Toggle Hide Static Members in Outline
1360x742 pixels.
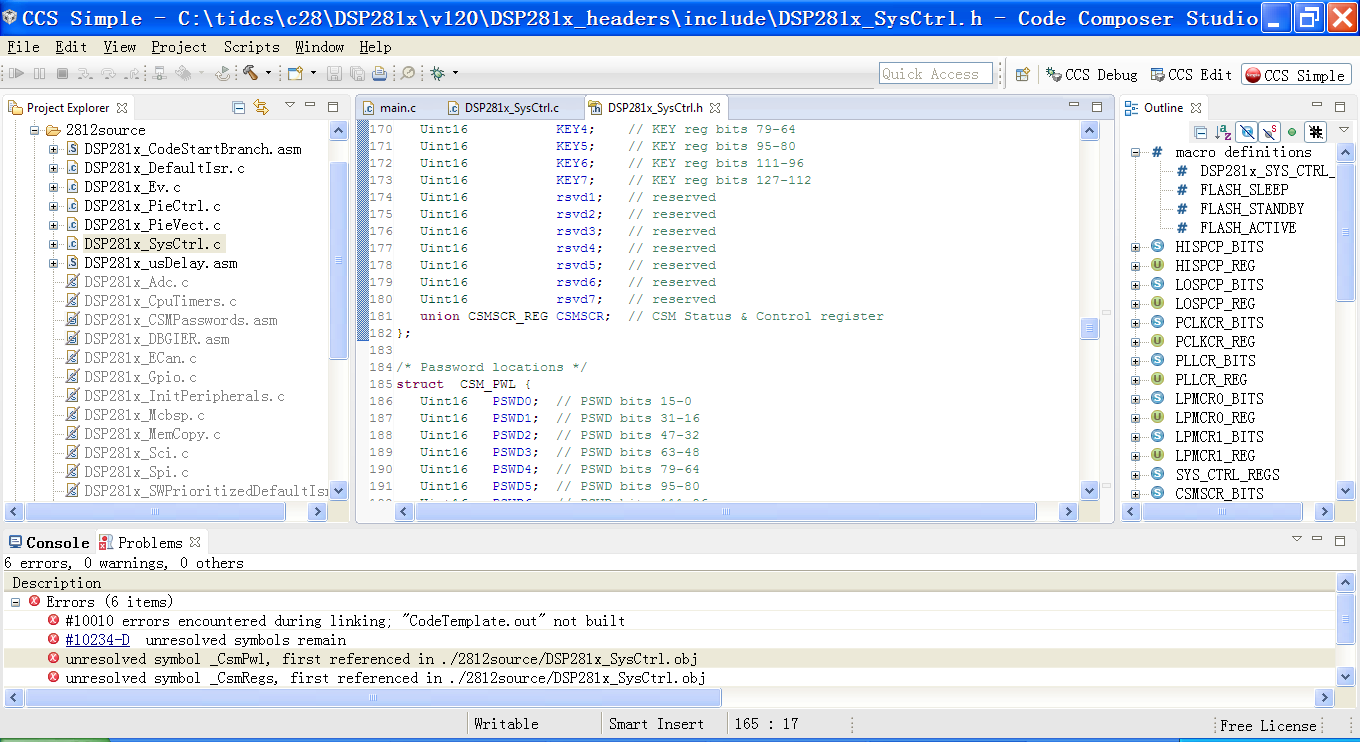[1269, 131]
